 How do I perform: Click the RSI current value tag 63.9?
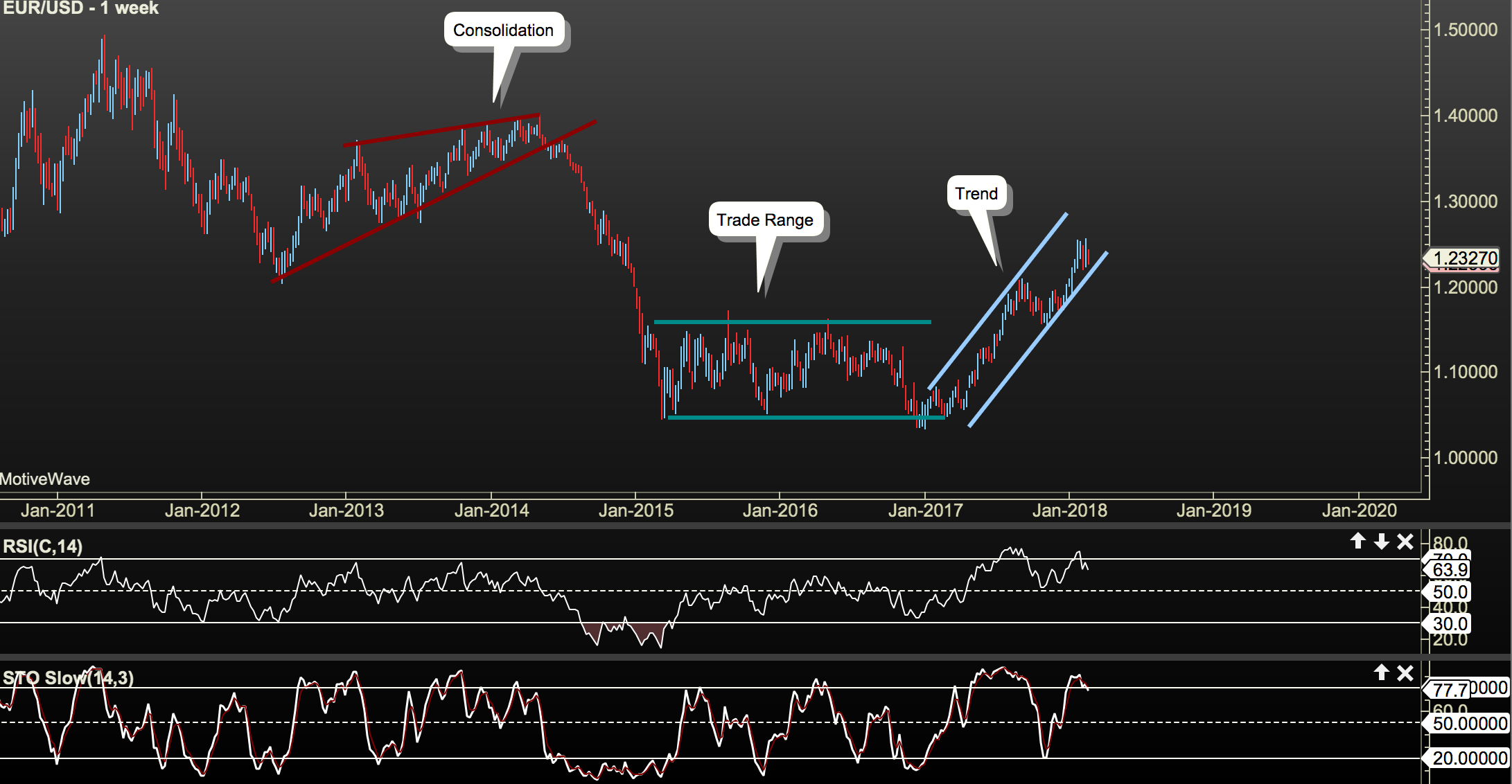pos(1448,570)
